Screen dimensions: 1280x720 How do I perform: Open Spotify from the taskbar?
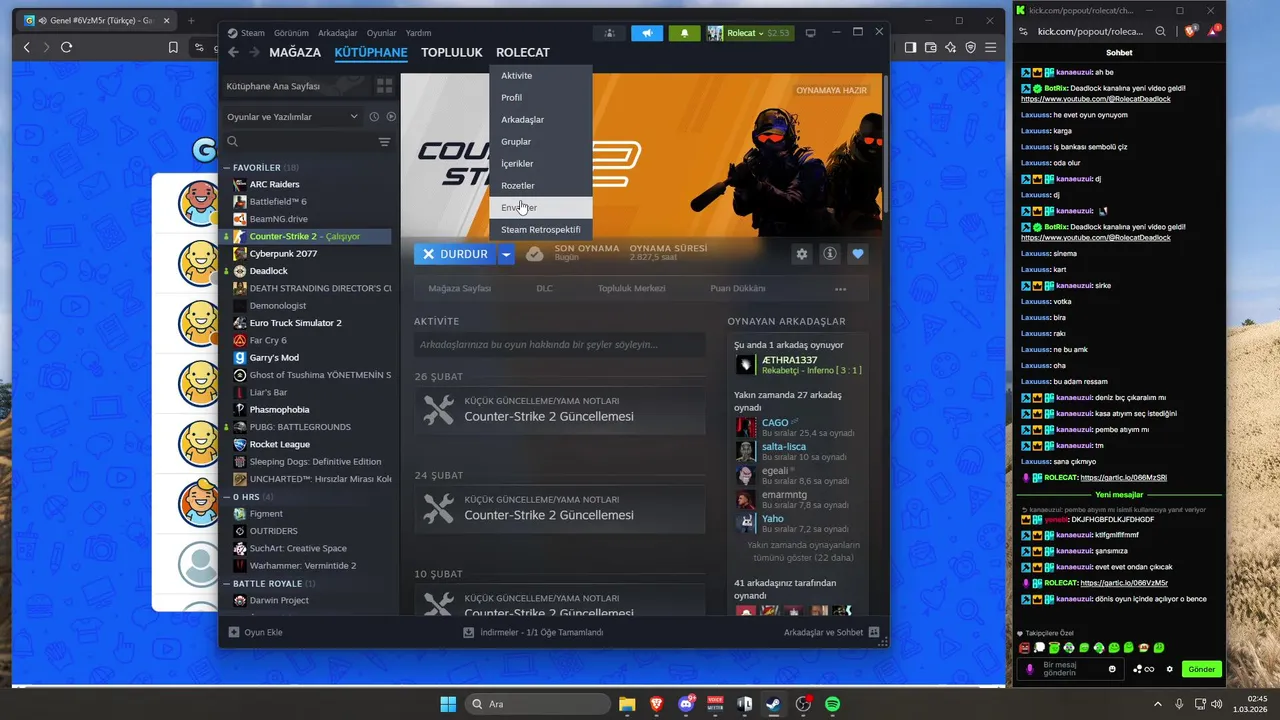point(832,704)
